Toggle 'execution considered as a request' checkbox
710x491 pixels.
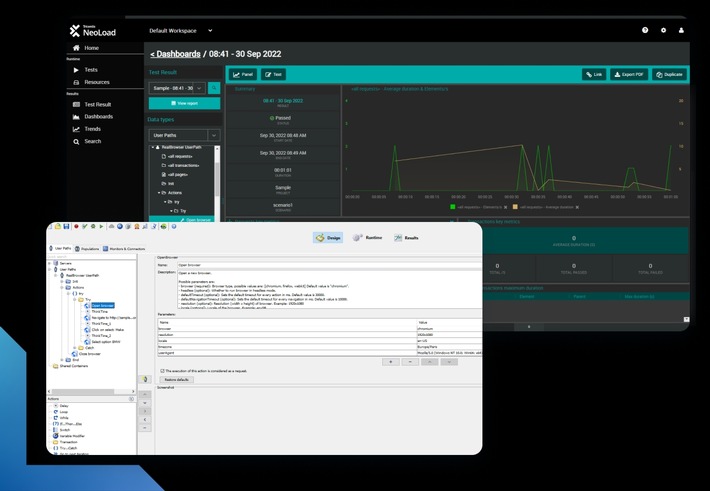coord(162,371)
